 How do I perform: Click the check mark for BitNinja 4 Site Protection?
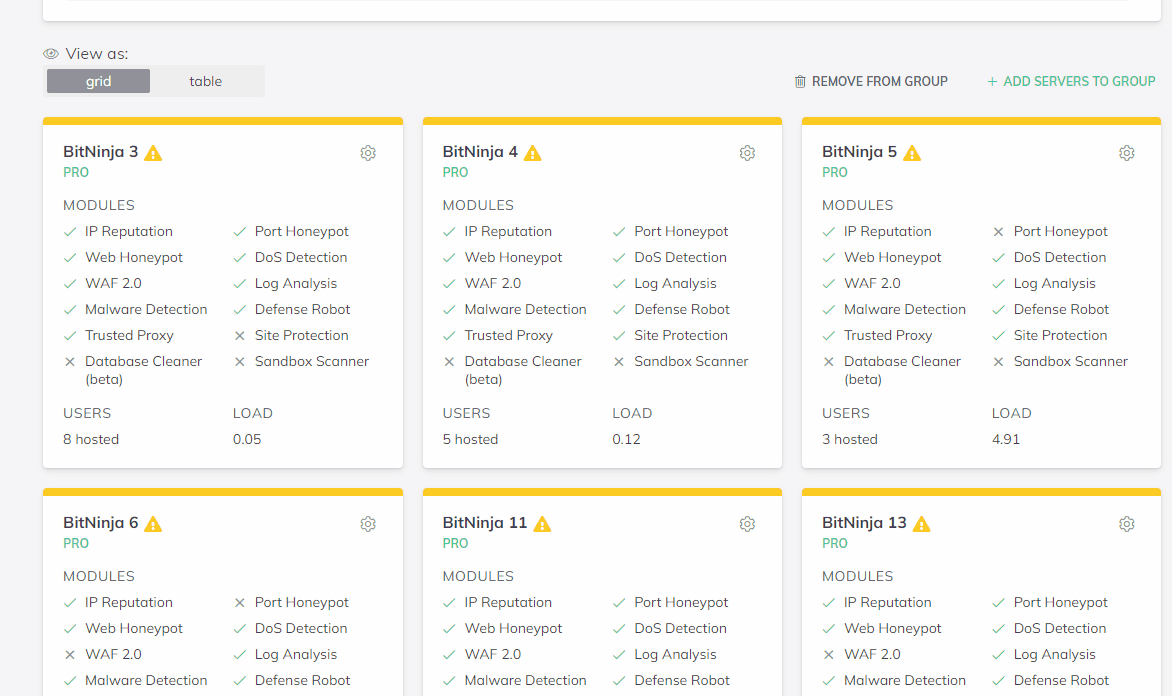pyautogui.click(x=619, y=336)
